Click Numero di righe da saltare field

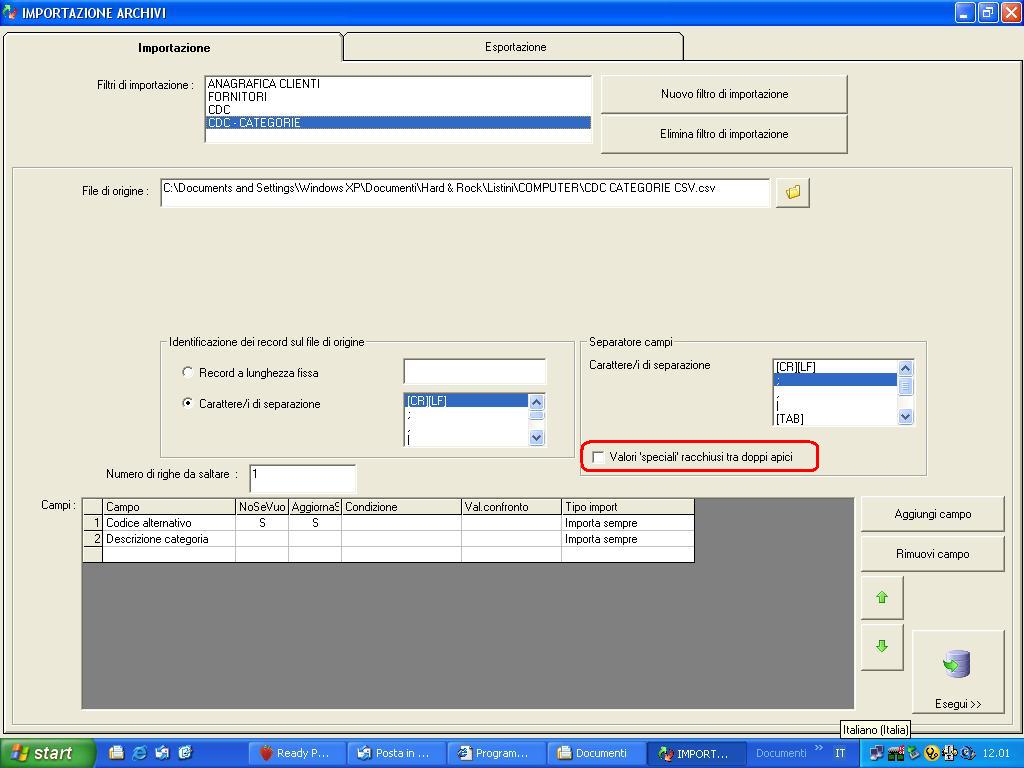302,479
